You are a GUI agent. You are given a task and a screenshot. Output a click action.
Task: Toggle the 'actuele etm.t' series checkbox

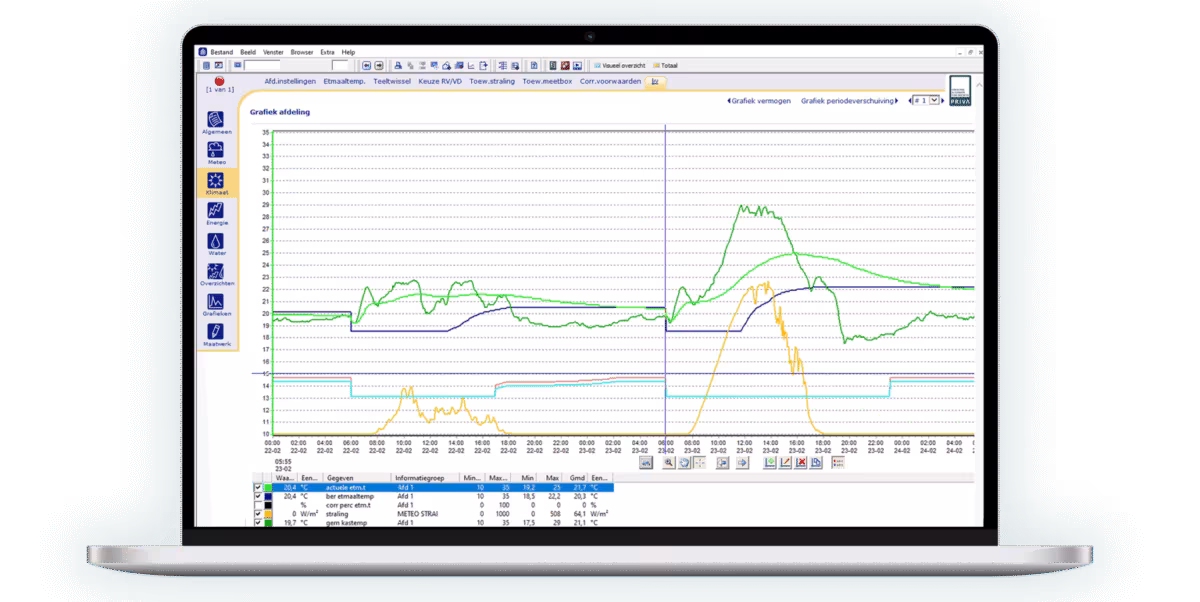coord(258,487)
